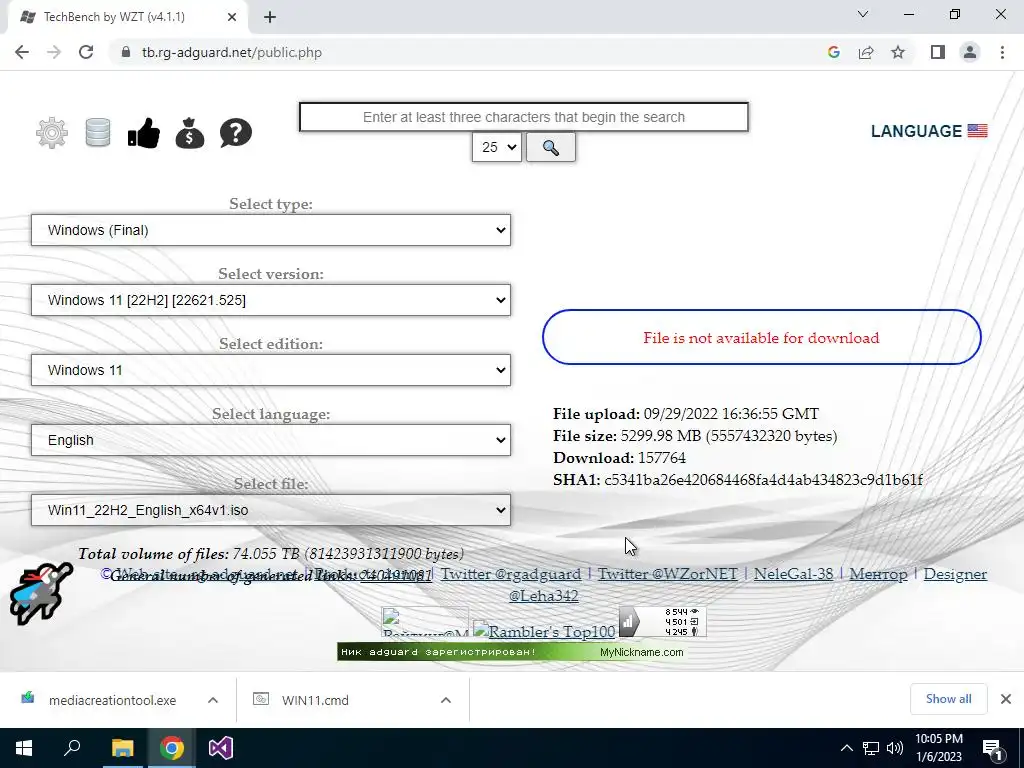This screenshot has width=1024, height=768.
Task: Click the magnifier search button
Action: (x=551, y=148)
